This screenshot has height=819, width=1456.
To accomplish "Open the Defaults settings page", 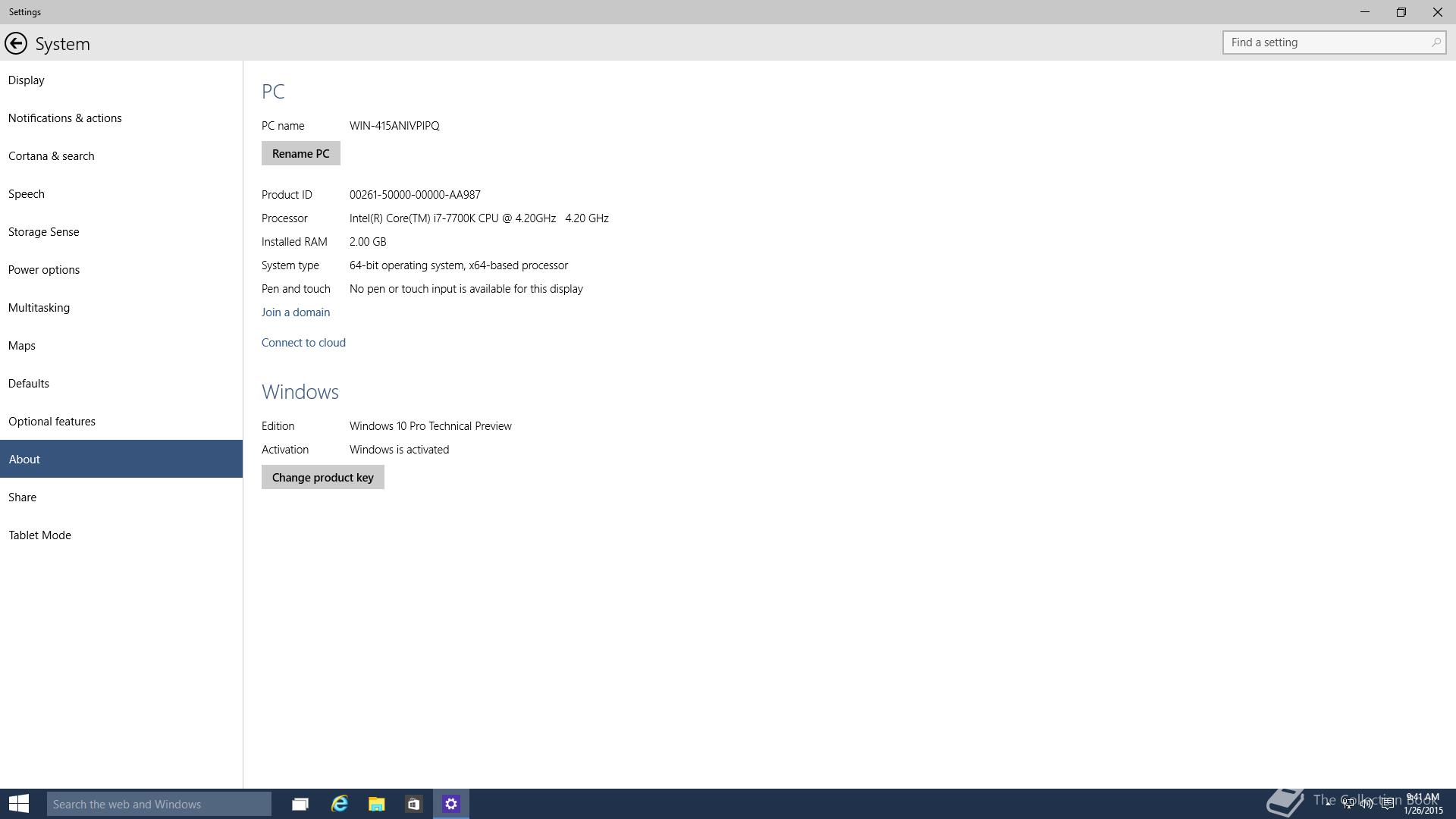I will (x=121, y=383).
